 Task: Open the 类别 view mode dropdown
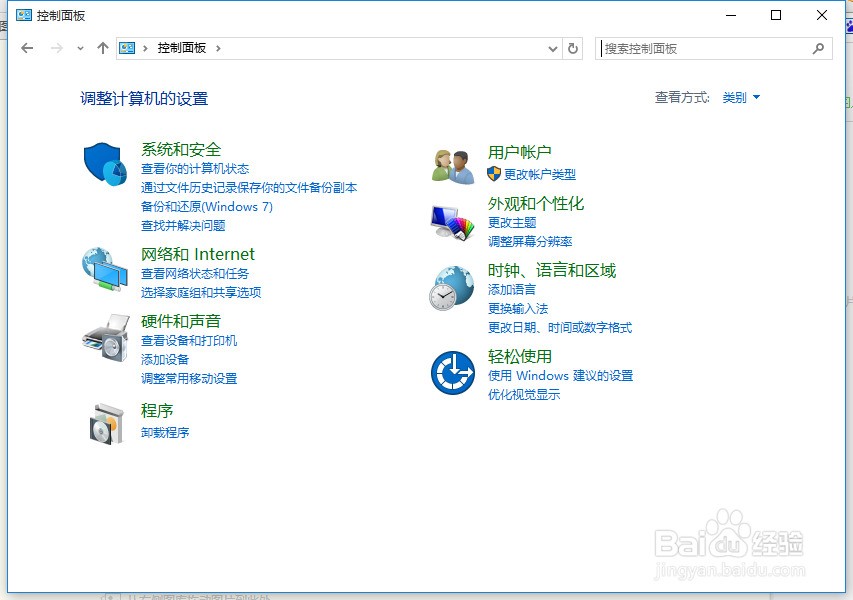coord(740,98)
